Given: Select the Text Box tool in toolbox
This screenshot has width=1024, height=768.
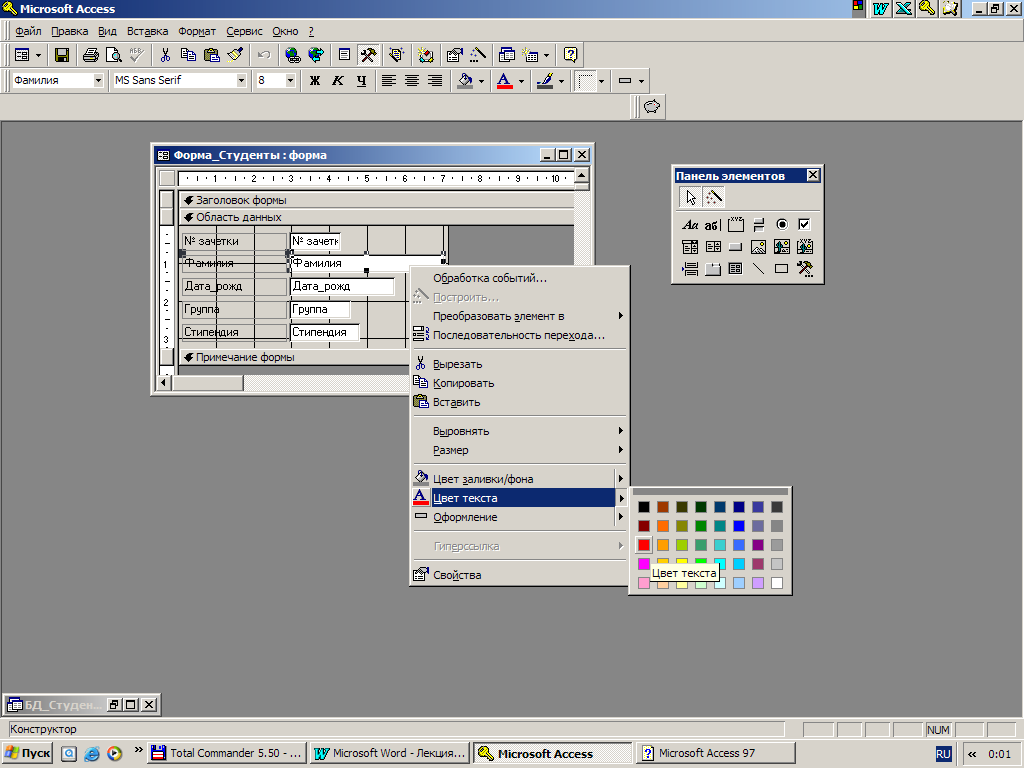Looking at the screenshot, I should click(712, 225).
